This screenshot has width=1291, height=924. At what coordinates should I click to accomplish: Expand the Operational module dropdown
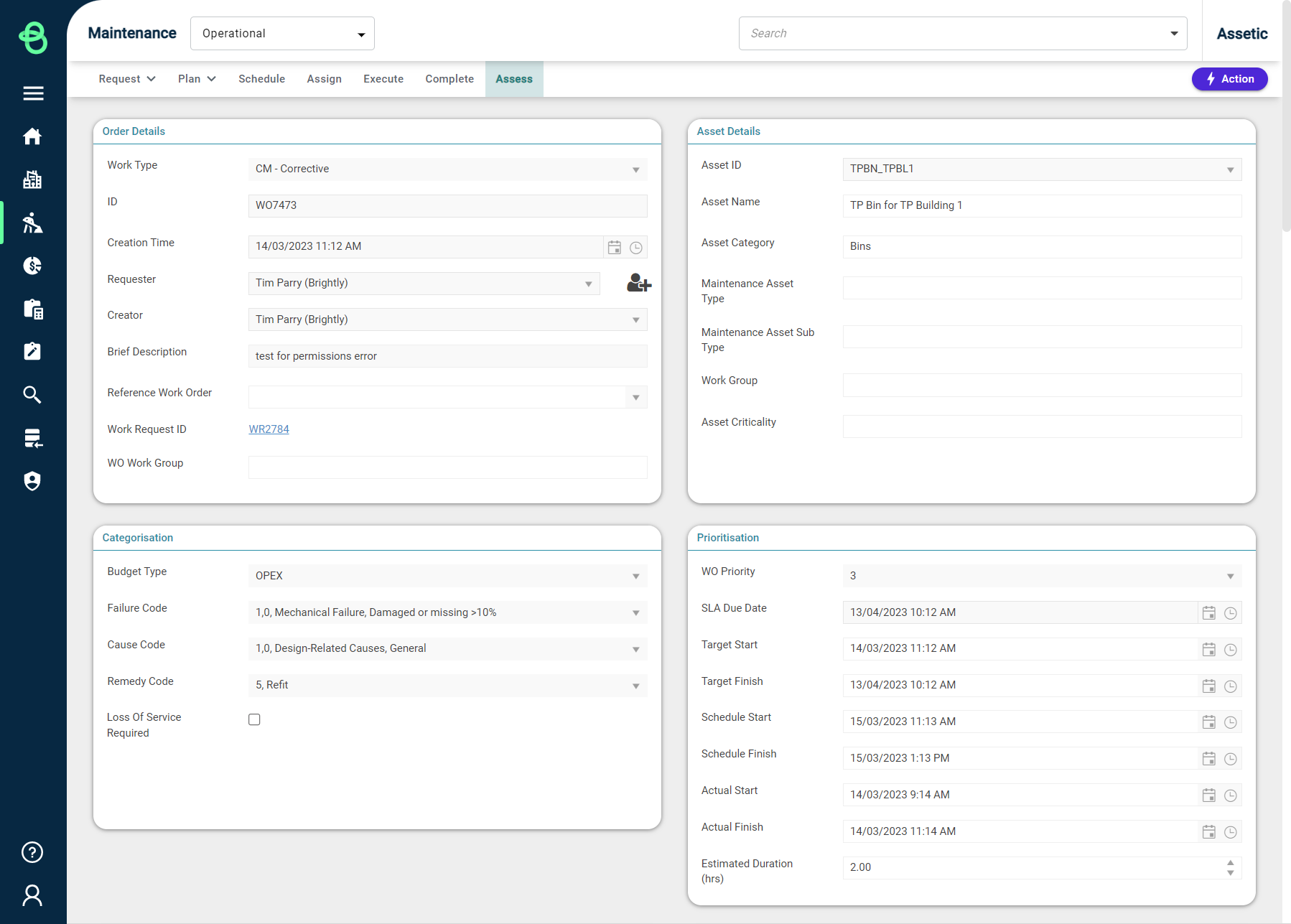tap(360, 34)
